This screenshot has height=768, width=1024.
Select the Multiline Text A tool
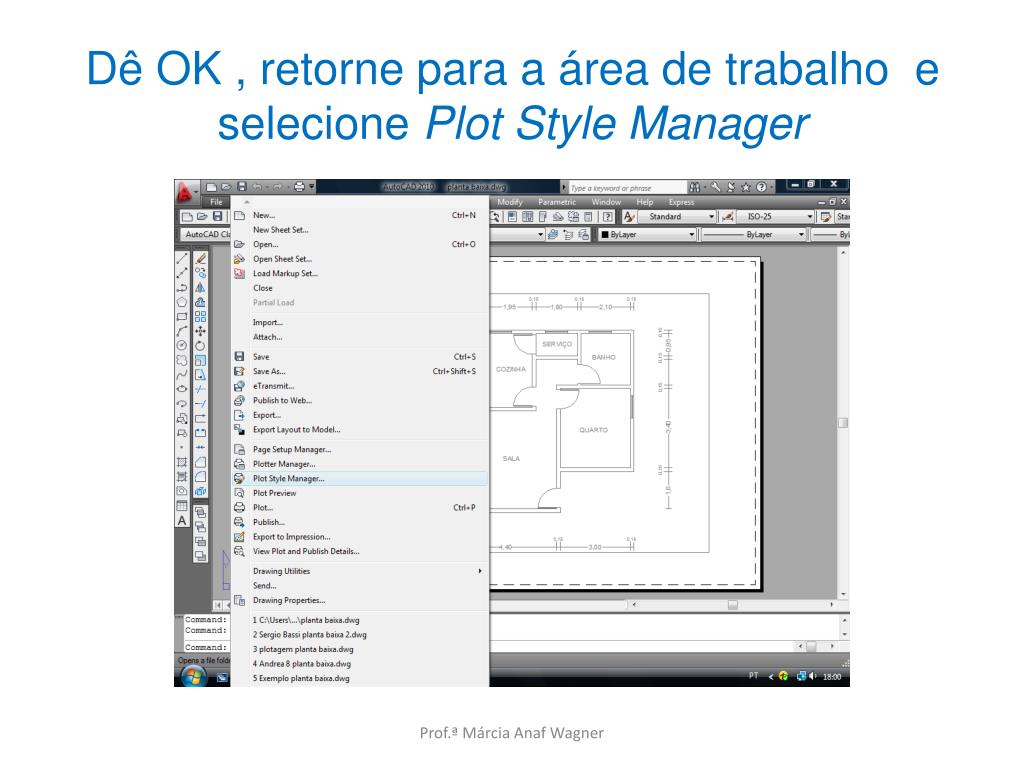182,520
